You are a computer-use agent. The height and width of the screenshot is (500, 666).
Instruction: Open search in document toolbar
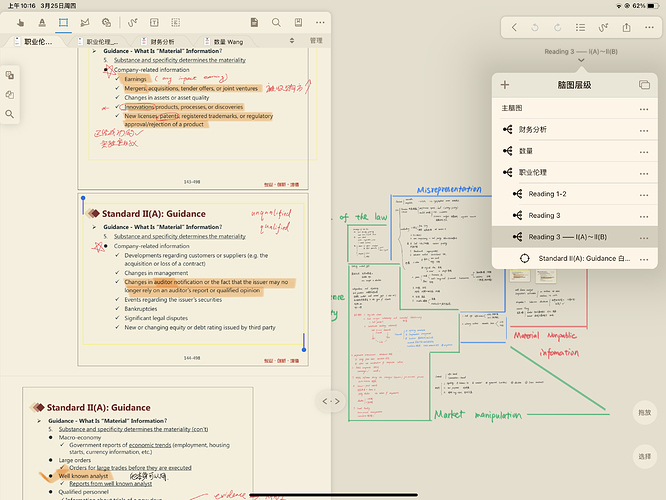coord(276,23)
